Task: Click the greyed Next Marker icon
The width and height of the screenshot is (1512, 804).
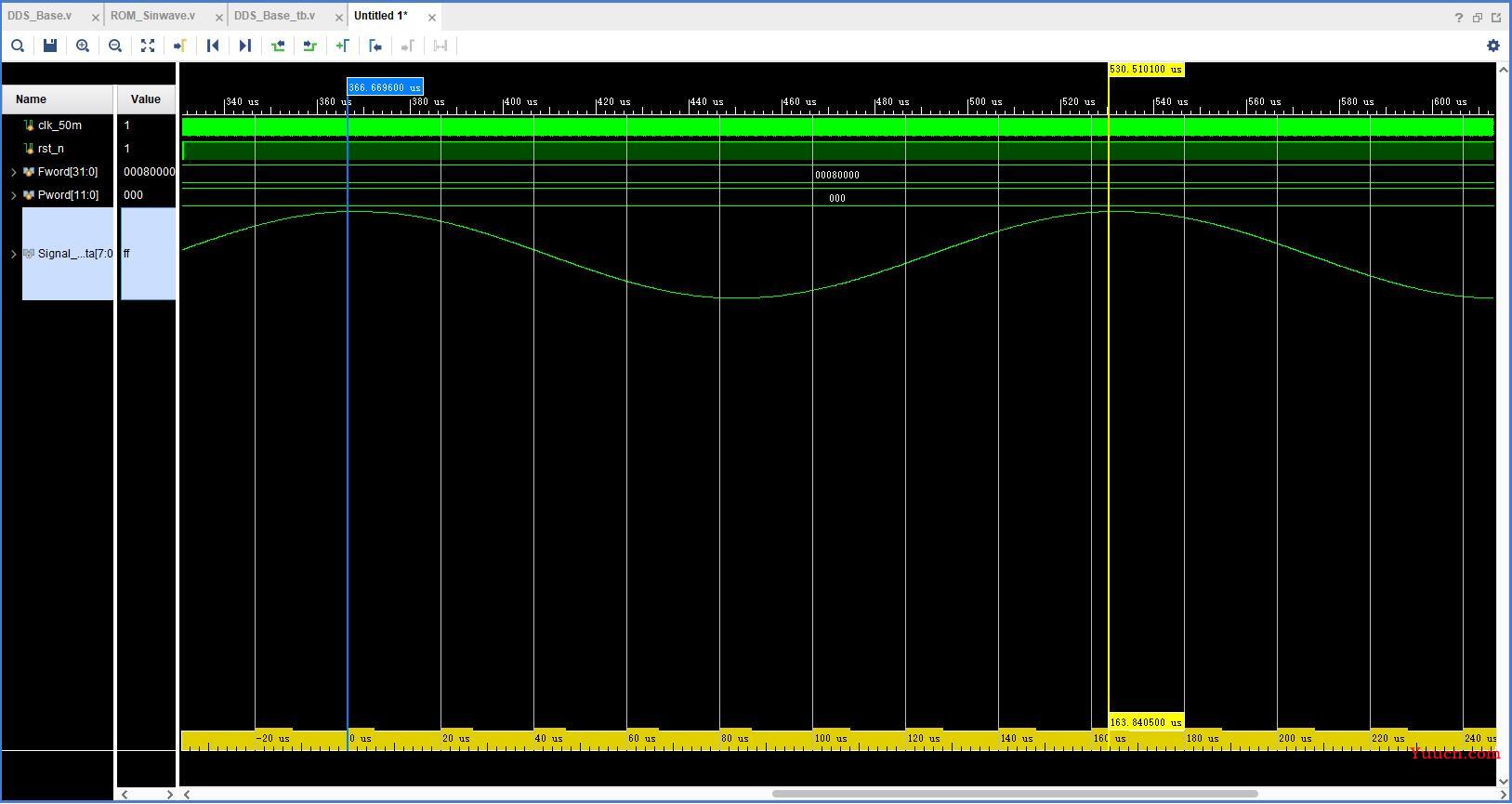Action: (408, 46)
